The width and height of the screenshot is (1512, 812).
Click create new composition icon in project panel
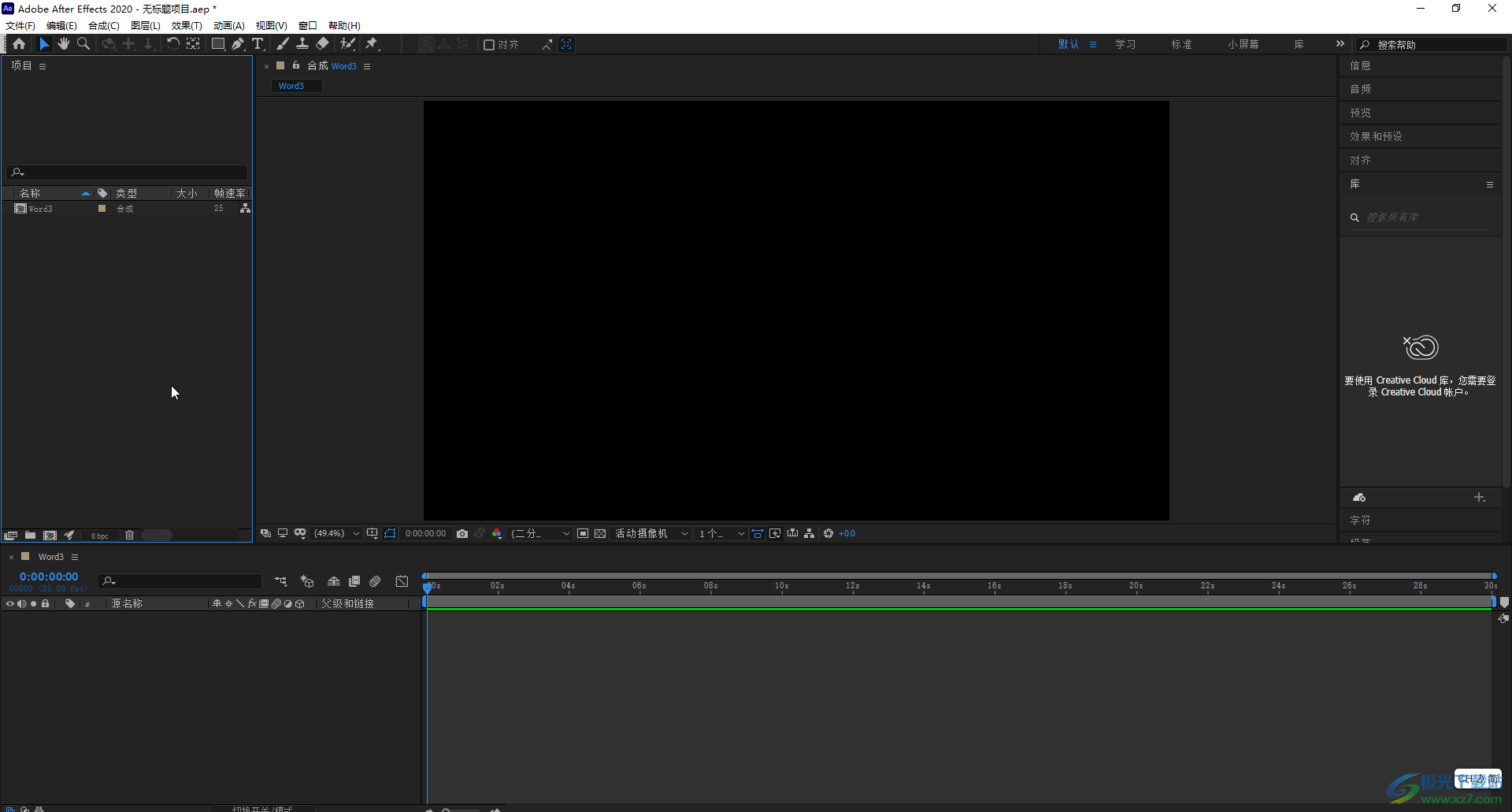[x=50, y=535]
